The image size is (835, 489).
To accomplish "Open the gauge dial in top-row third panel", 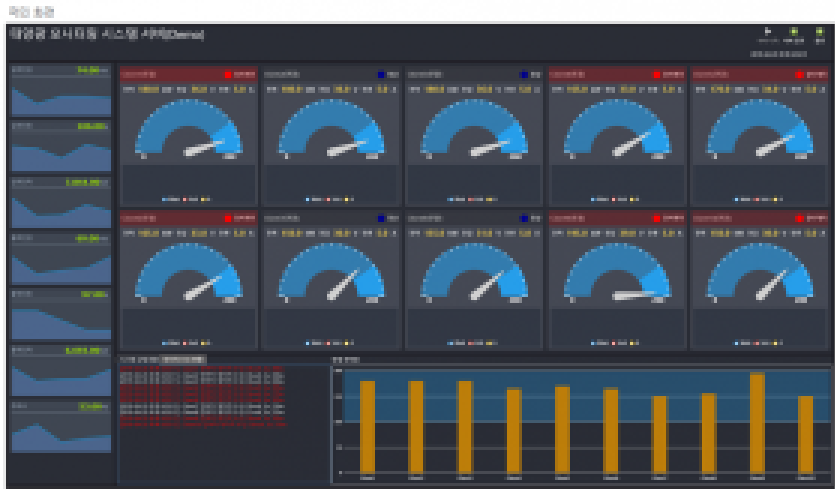I will click(x=474, y=128).
